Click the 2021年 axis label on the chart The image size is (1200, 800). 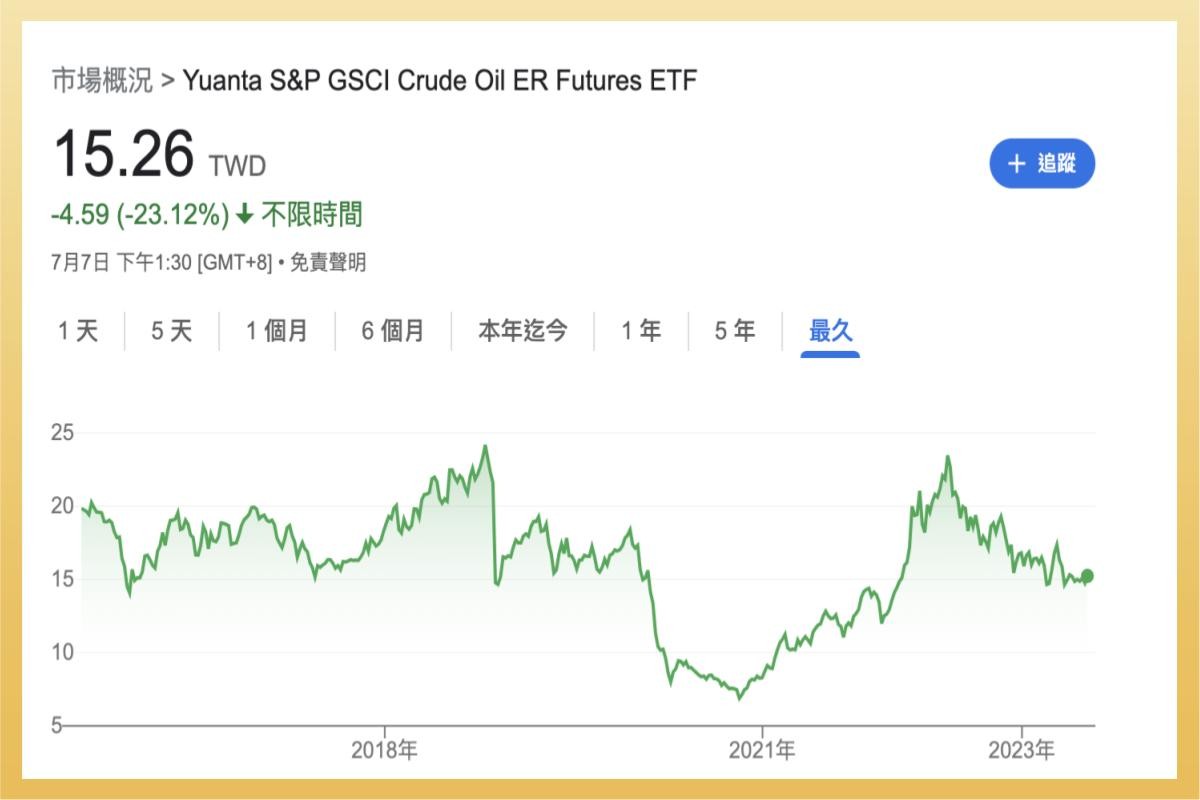click(x=767, y=746)
